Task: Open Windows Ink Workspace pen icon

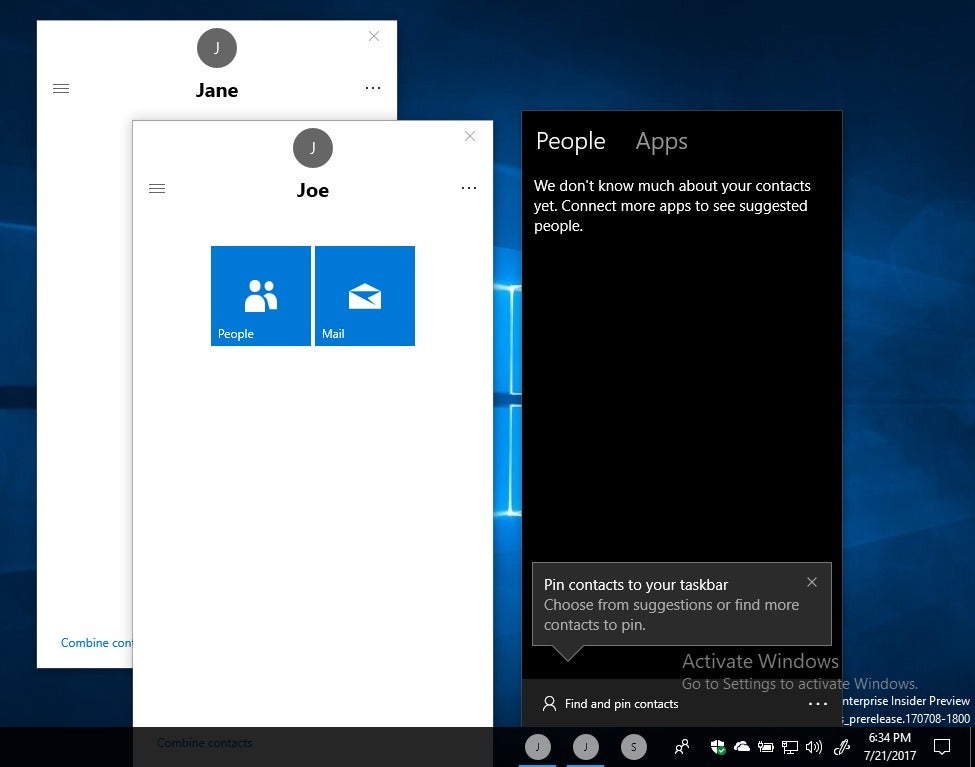Action: tap(842, 746)
